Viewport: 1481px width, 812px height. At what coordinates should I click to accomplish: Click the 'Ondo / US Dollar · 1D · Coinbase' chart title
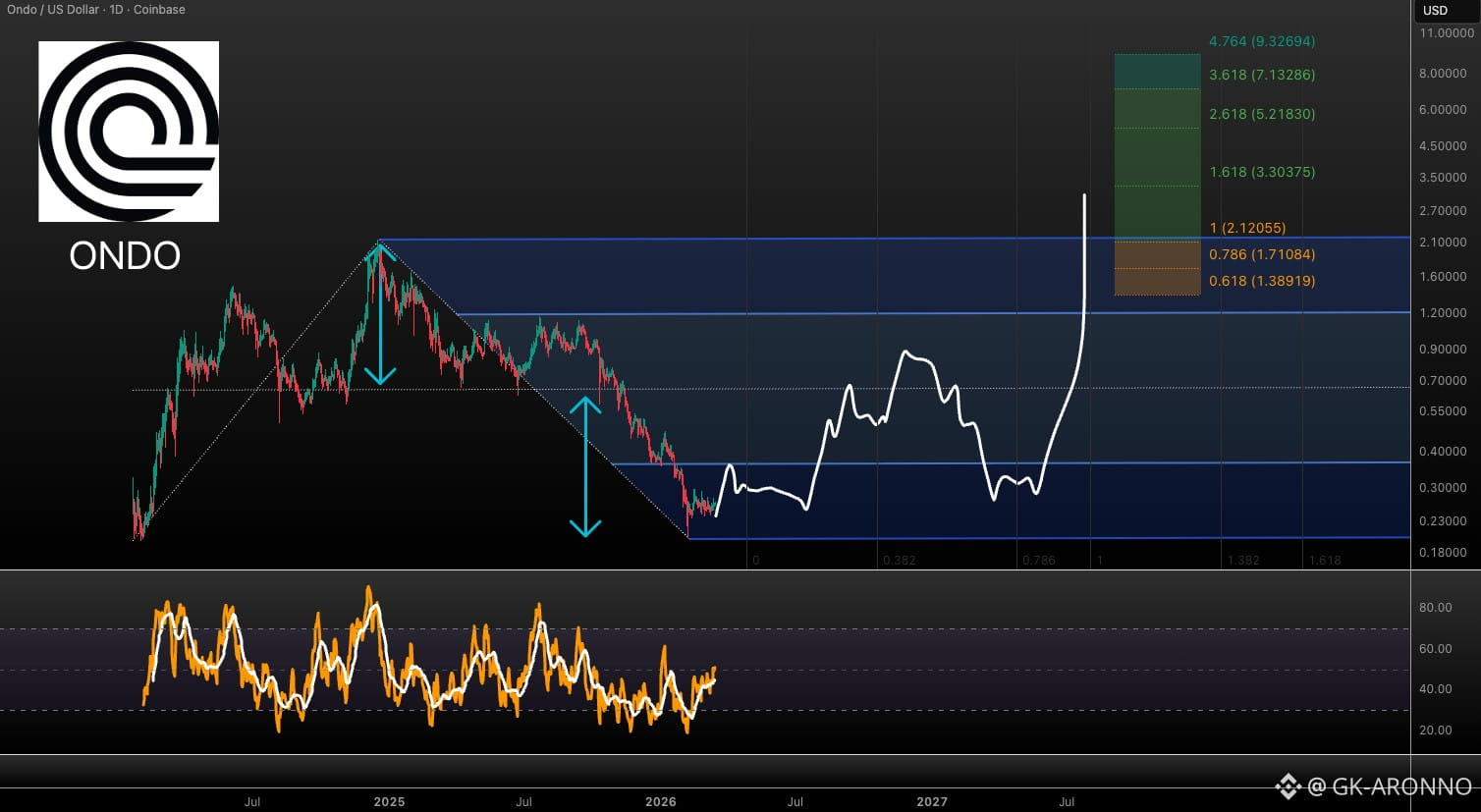tap(96, 10)
